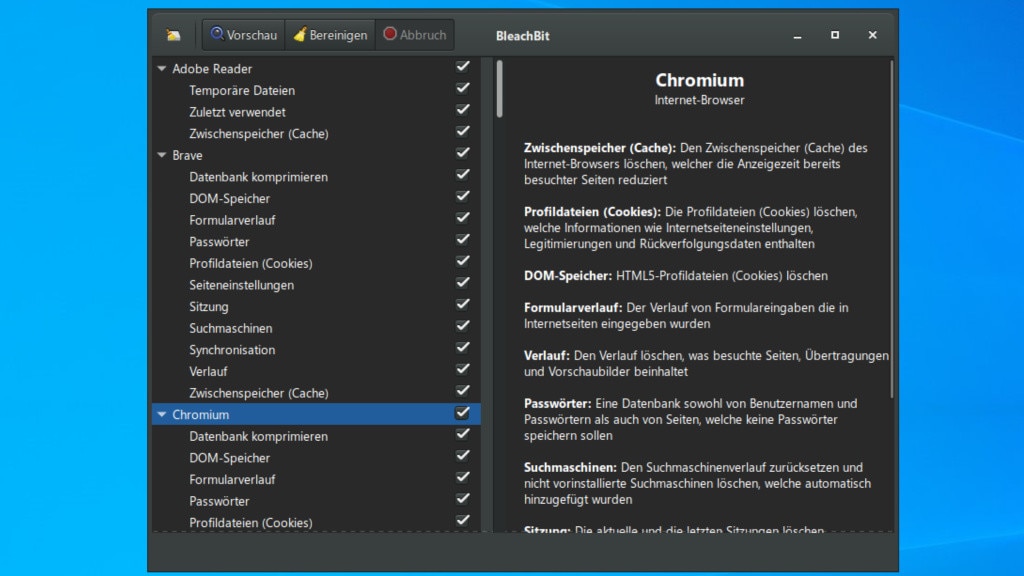Select Sitzung under Brave
Viewport: 1024px width, 576px height.
click(x=316, y=306)
